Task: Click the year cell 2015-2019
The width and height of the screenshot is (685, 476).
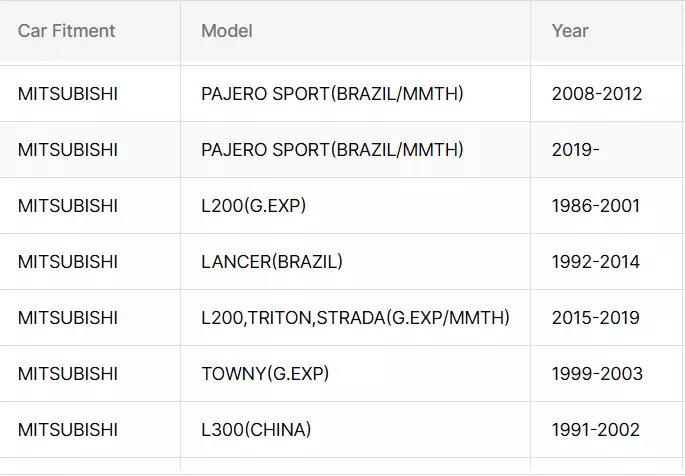Action: click(607, 317)
